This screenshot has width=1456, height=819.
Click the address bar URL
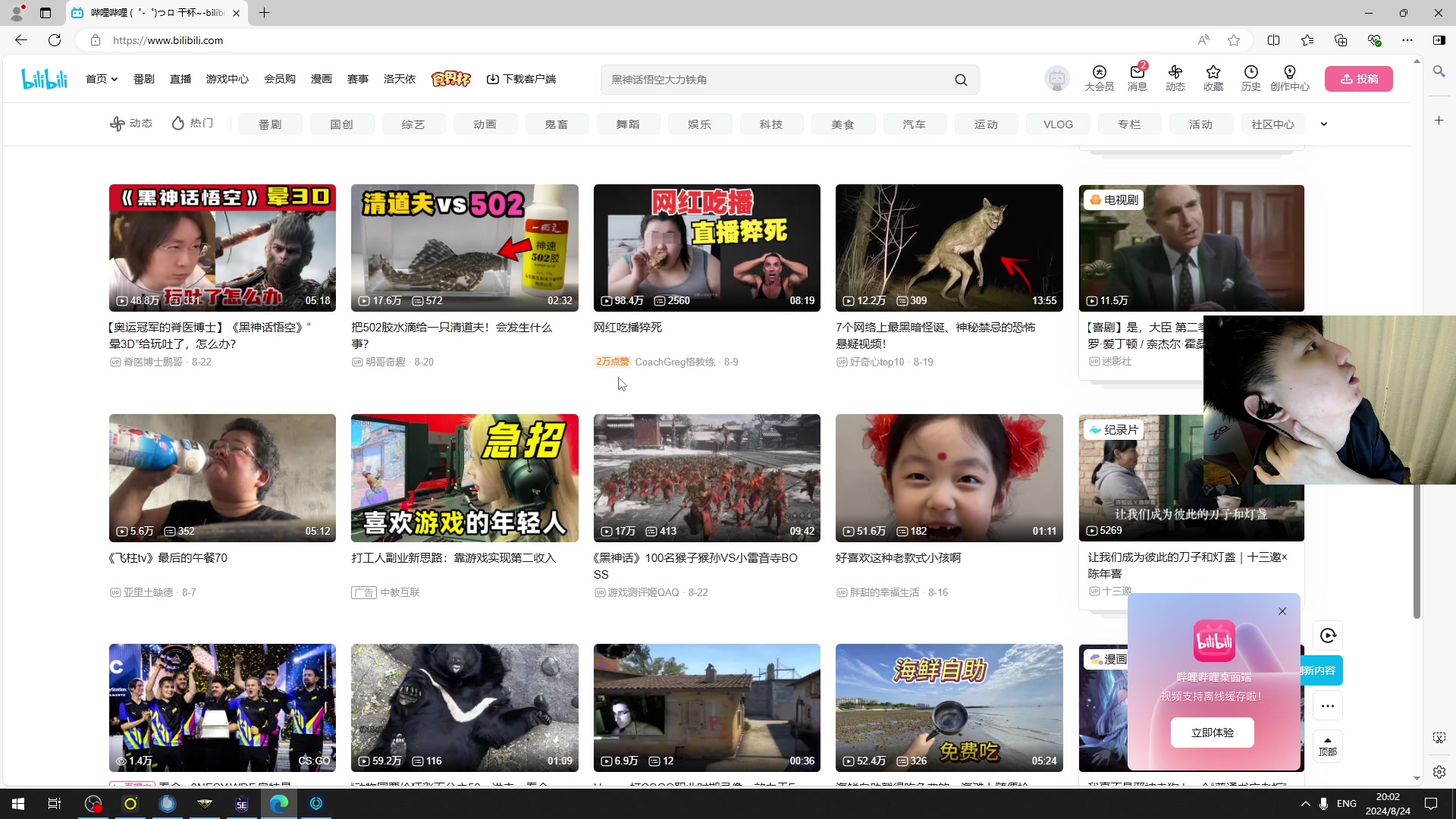pos(168,40)
